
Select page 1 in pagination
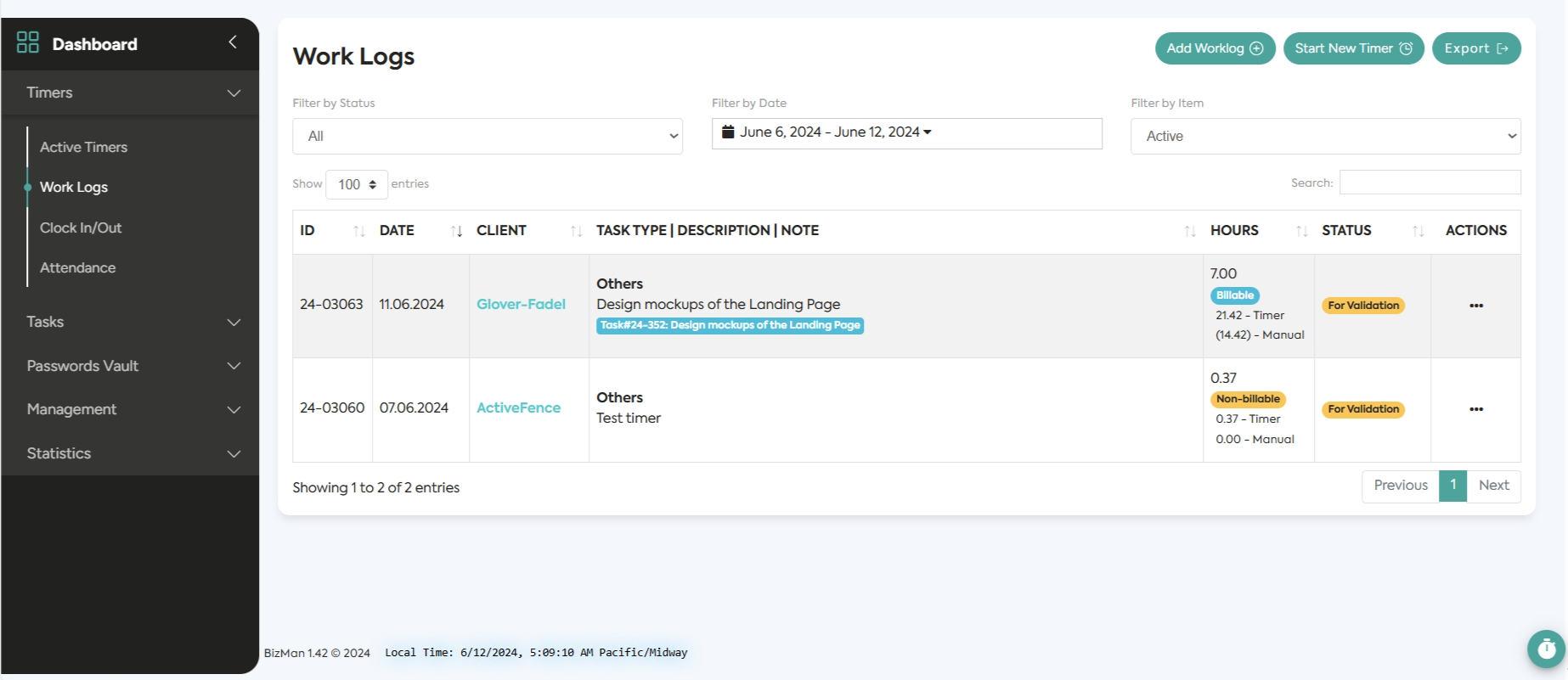pyautogui.click(x=1453, y=486)
